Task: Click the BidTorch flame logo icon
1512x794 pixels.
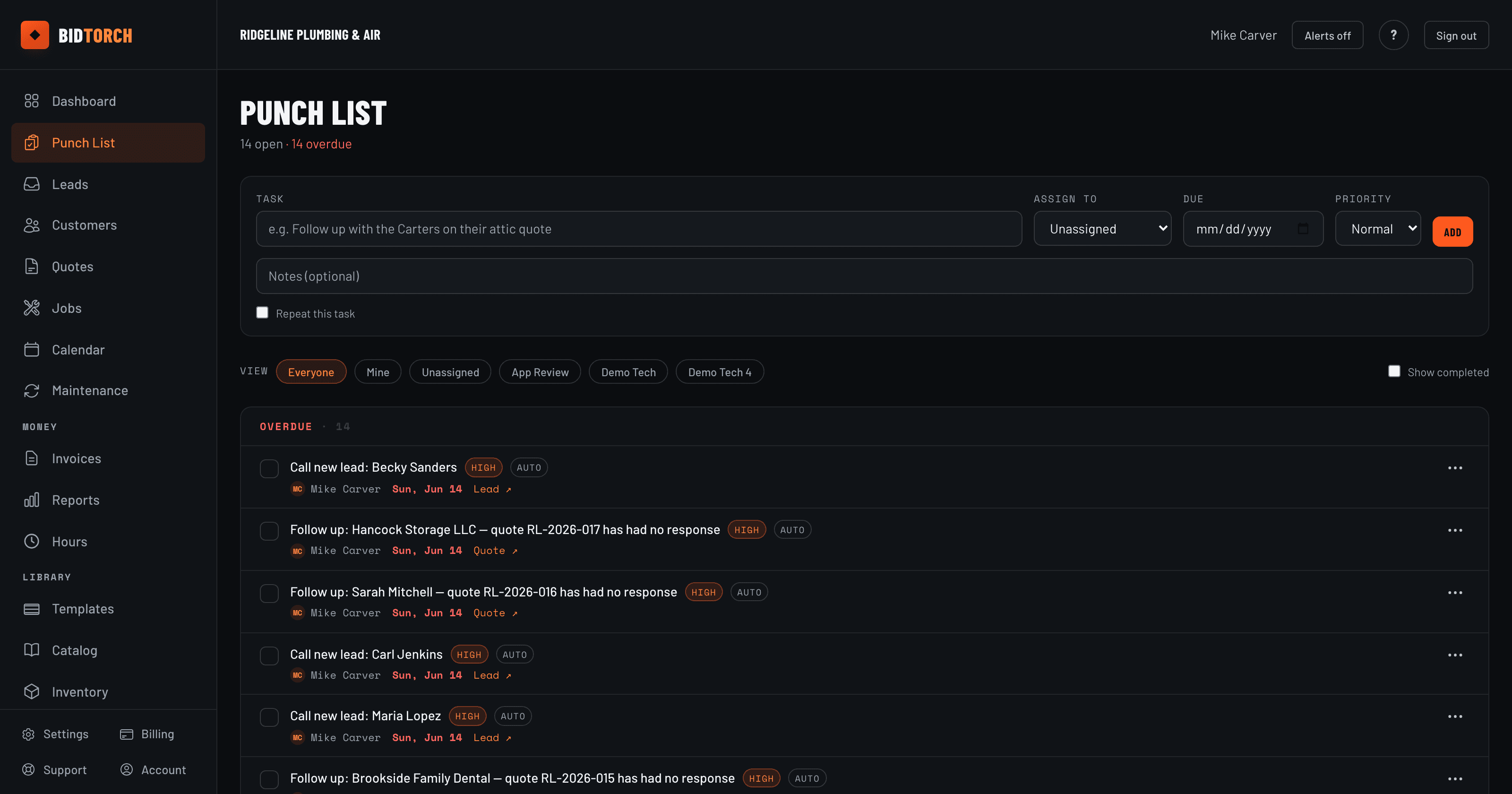Action: (34, 35)
